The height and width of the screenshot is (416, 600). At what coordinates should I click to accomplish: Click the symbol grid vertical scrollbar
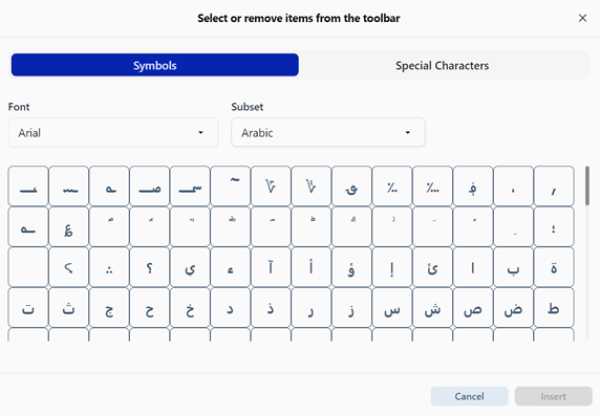click(x=587, y=186)
